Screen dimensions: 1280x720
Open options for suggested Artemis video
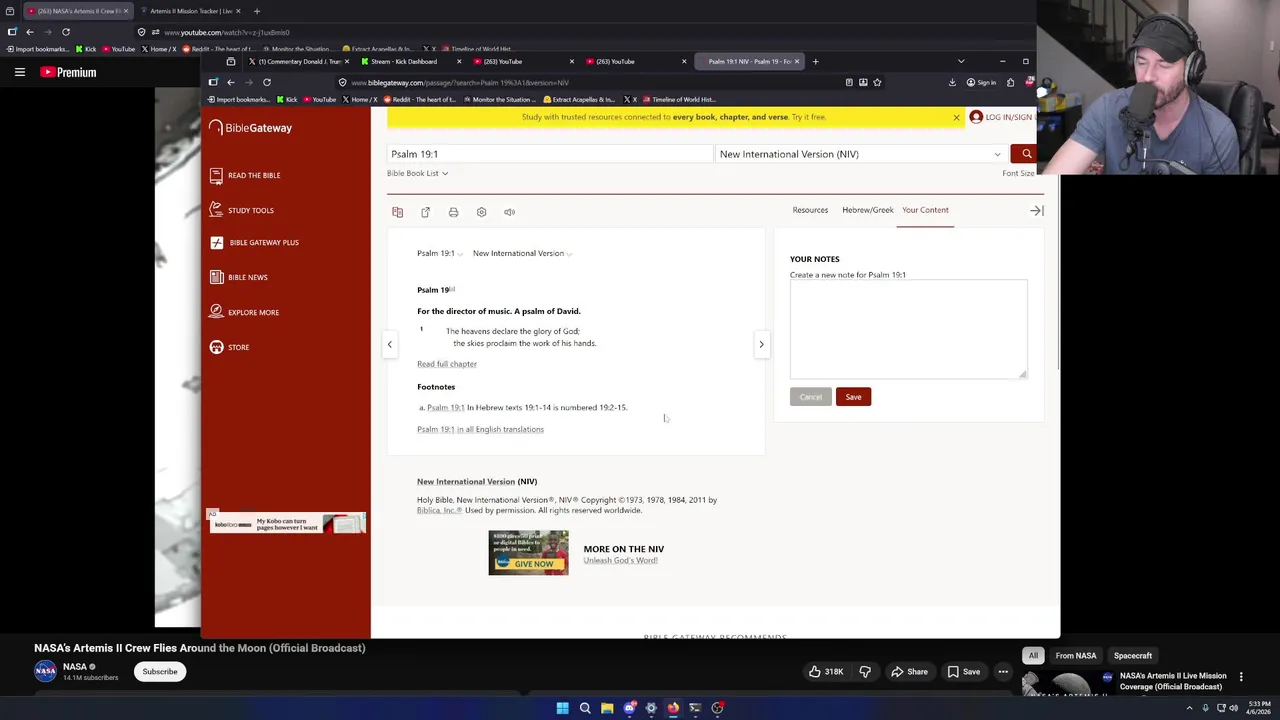point(1241,676)
